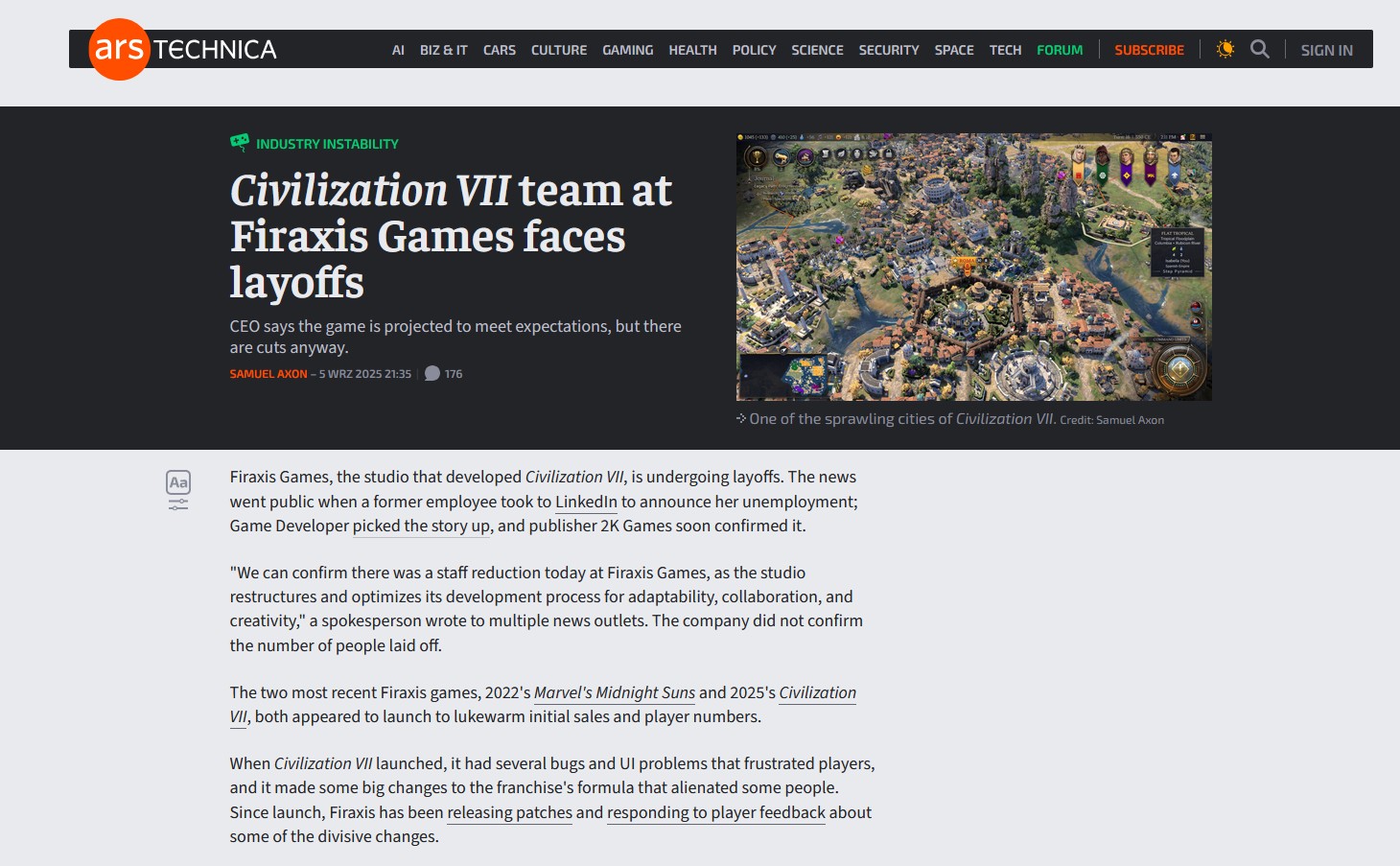The width and height of the screenshot is (1400, 866).
Task: Click the date '5 WRZ 2025 21:35'
Action: [x=365, y=374]
